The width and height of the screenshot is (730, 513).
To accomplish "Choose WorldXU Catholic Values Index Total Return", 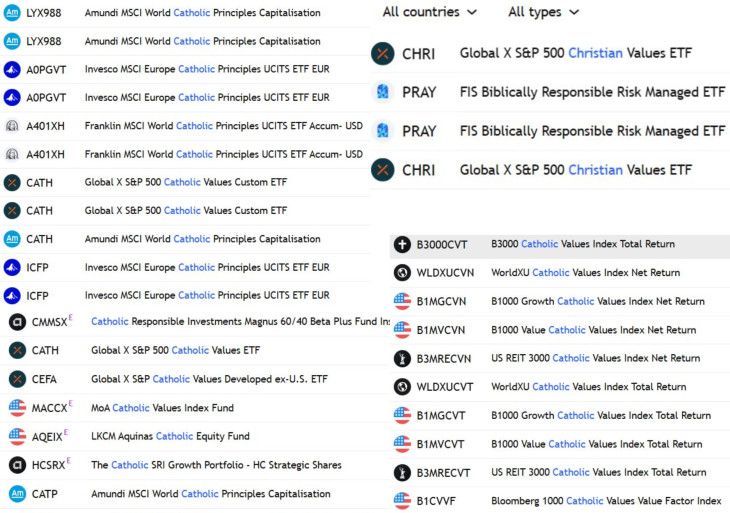I will [588, 387].
